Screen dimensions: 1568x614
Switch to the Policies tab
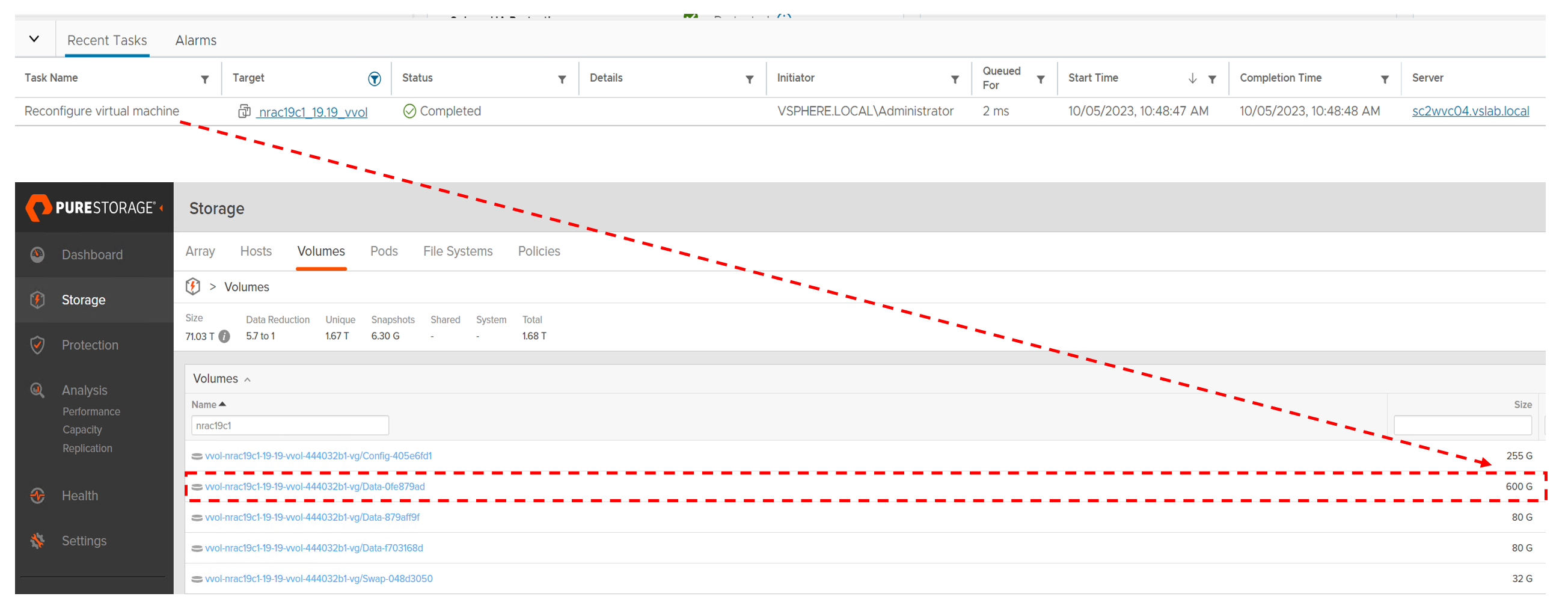(539, 251)
